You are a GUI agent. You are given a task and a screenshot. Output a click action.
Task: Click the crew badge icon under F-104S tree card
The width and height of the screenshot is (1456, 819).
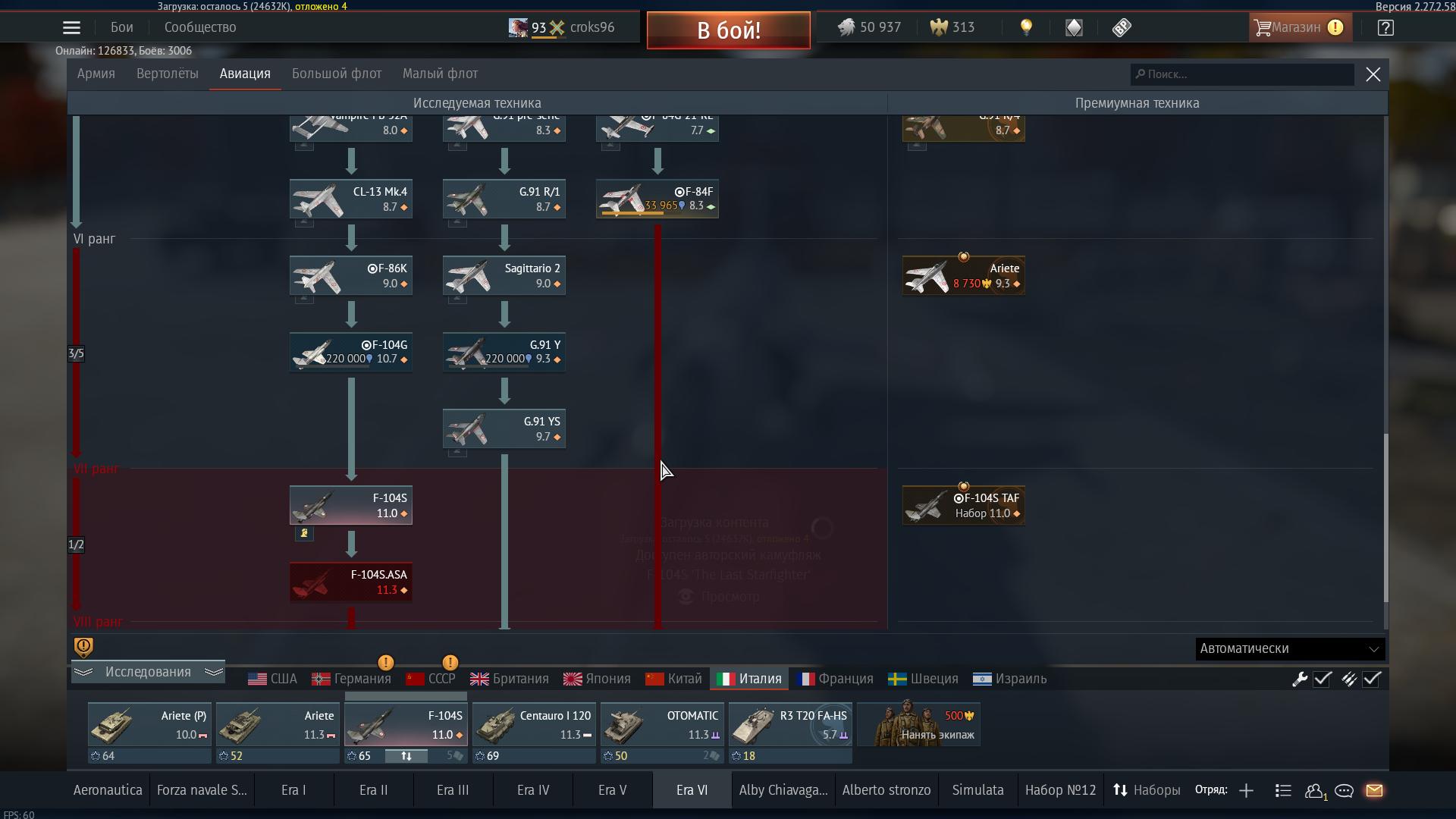(x=304, y=533)
